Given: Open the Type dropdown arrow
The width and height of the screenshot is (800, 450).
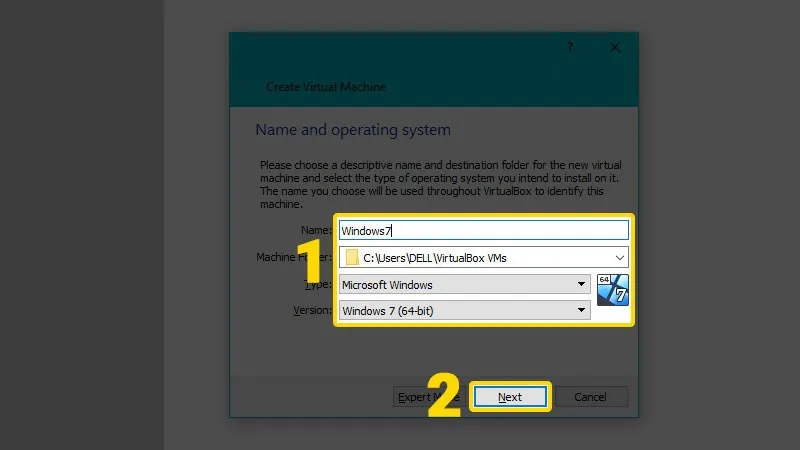Looking at the screenshot, I should coord(581,284).
